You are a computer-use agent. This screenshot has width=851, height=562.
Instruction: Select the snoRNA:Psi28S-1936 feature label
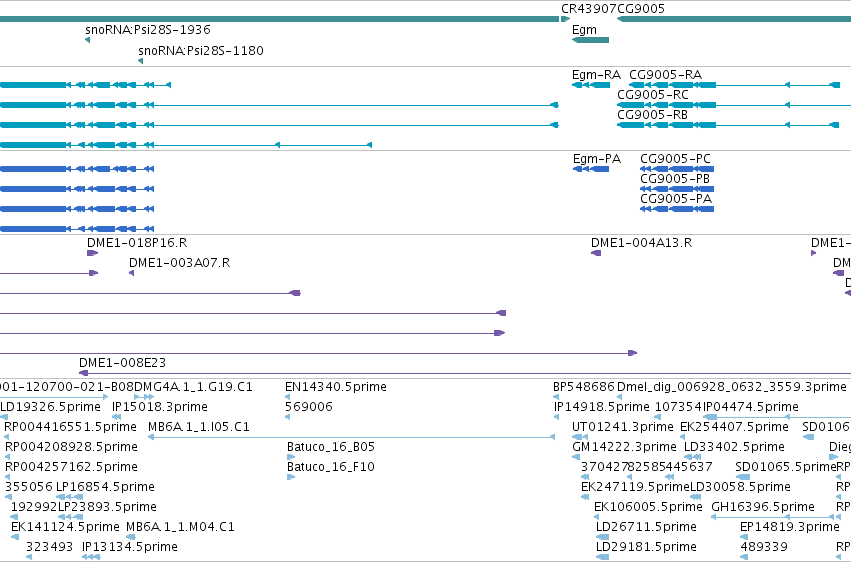pyautogui.click(x=148, y=30)
